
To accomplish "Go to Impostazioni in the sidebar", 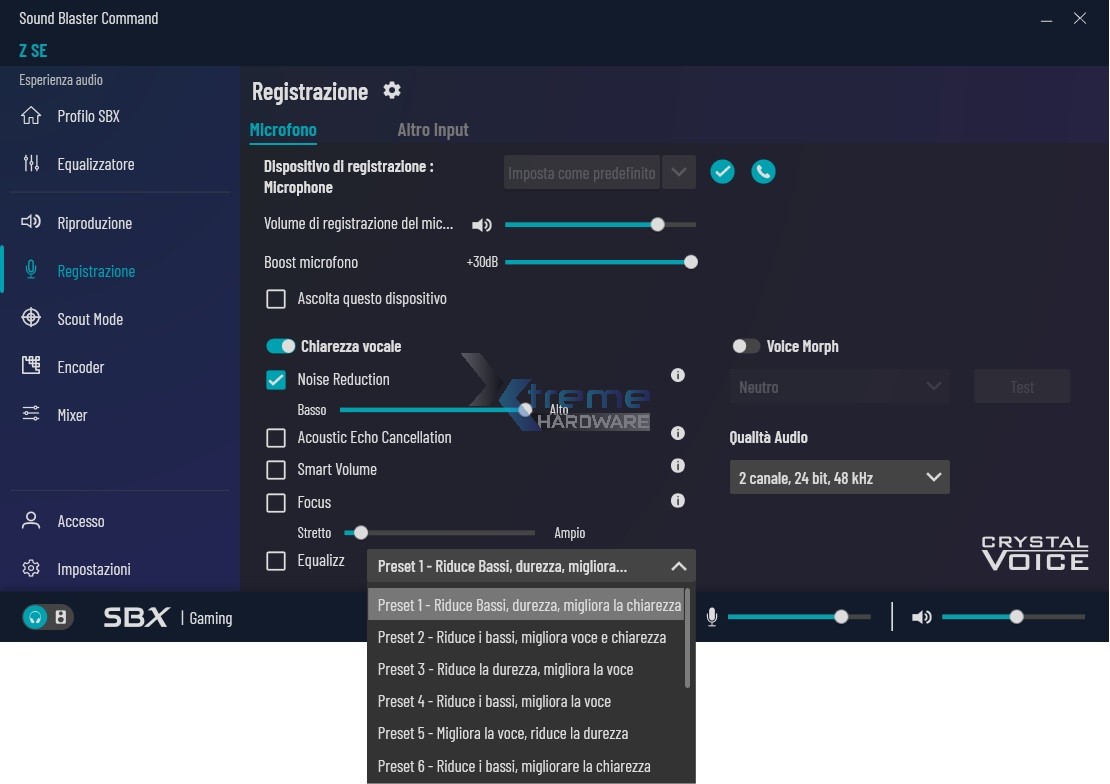I will [x=93, y=569].
